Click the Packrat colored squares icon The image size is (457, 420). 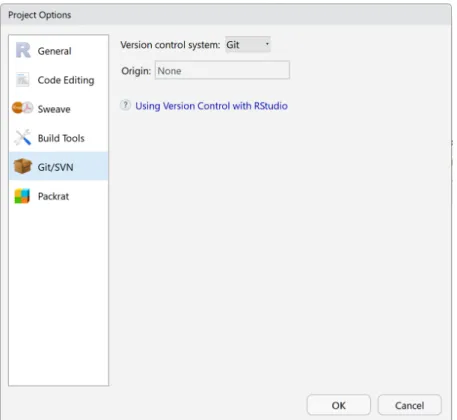point(22,196)
